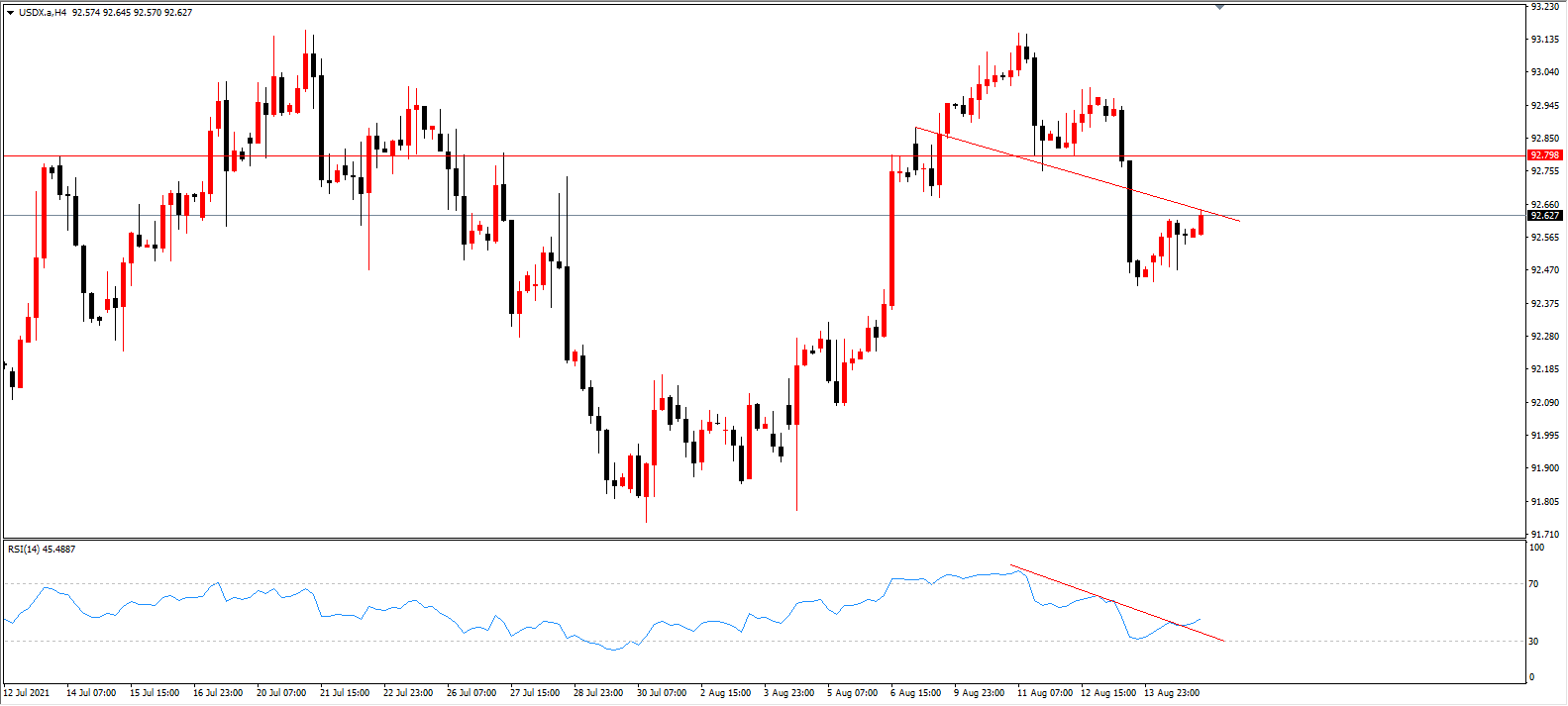Click the 6 Aug 15:00 time label
Viewport: 1568px width, 706px height.
pos(916,692)
